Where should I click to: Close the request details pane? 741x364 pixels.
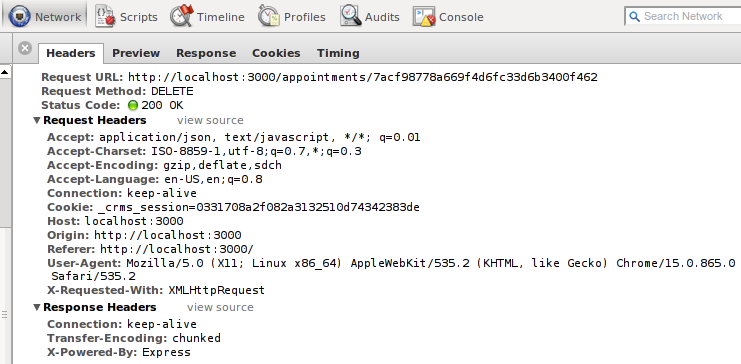pos(25,48)
